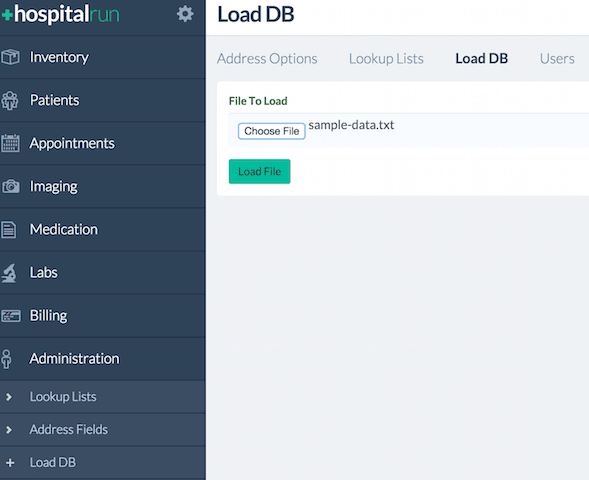Switch to Address Options tab

(x=267, y=59)
